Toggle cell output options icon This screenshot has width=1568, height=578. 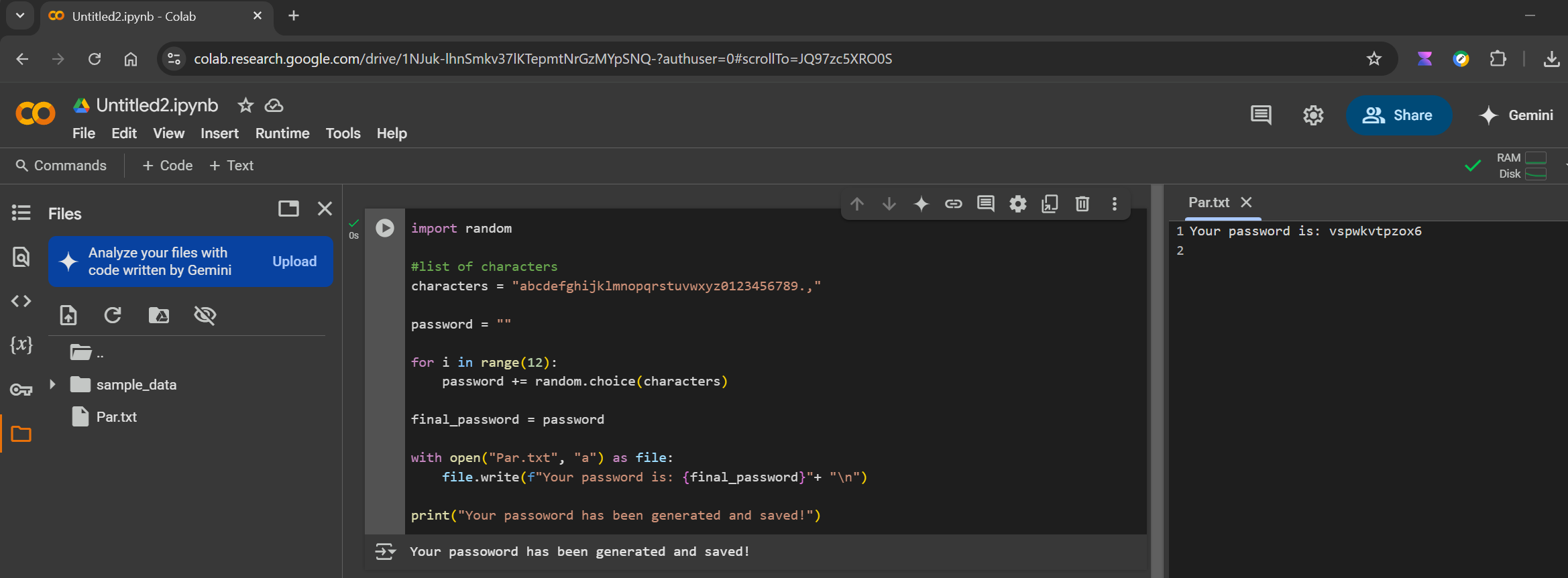pyautogui.click(x=386, y=552)
